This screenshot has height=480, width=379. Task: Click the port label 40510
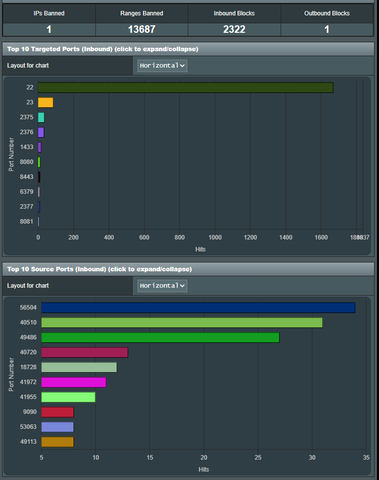pos(28,322)
